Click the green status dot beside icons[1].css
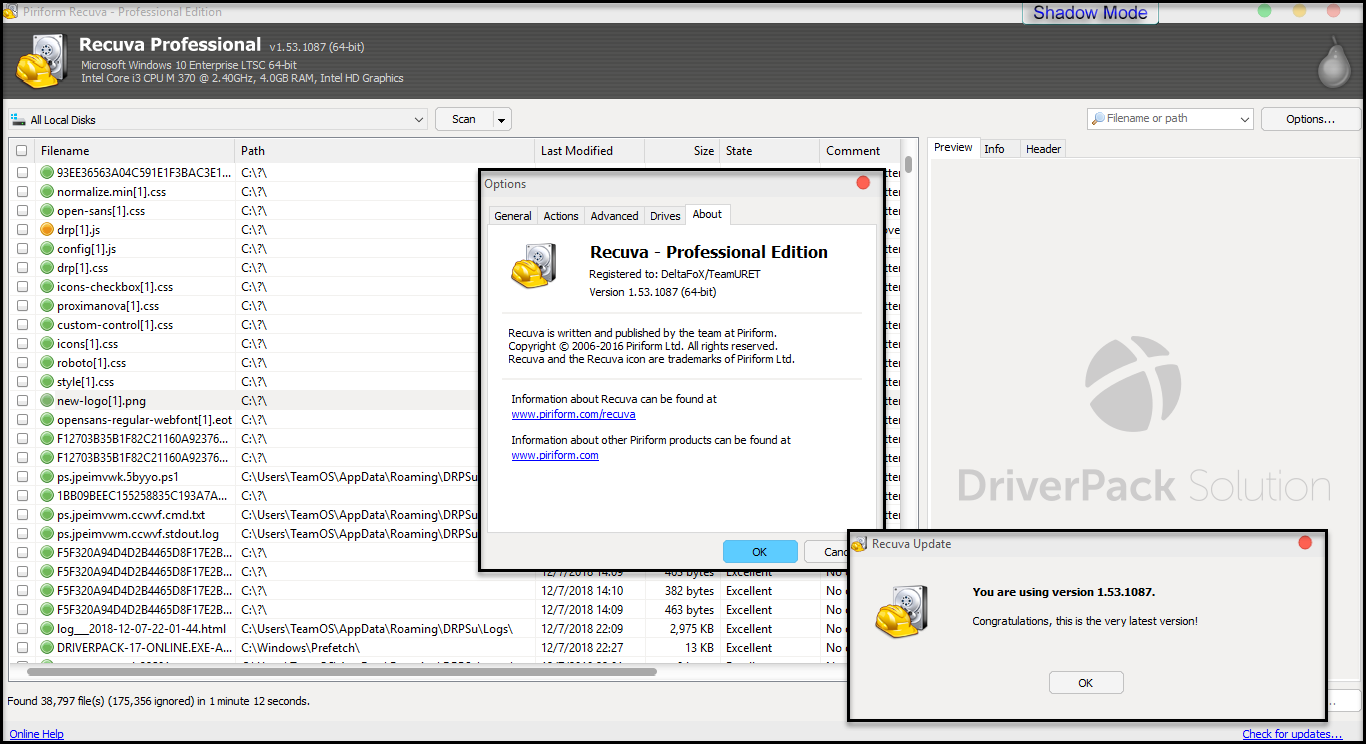Image resolution: width=1366 pixels, height=744 pixels. 46,344
